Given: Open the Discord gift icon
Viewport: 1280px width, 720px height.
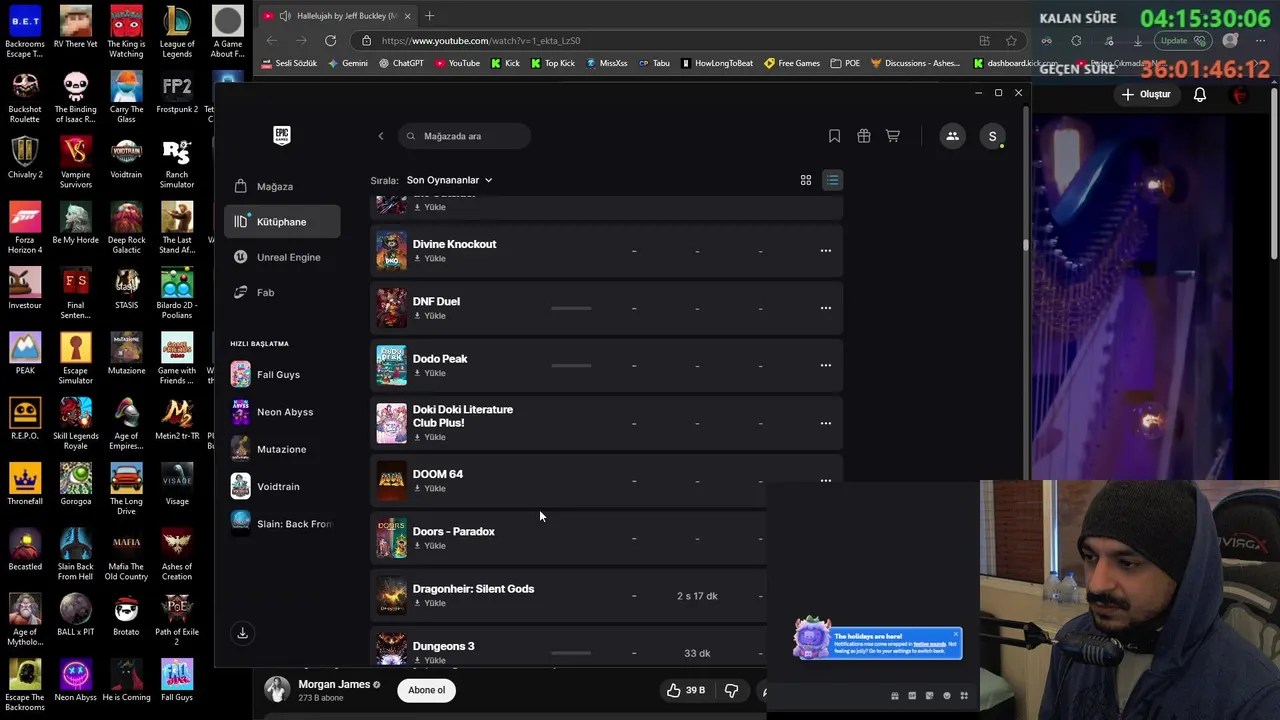Looking at the screenshot, I should pos(895,696).
